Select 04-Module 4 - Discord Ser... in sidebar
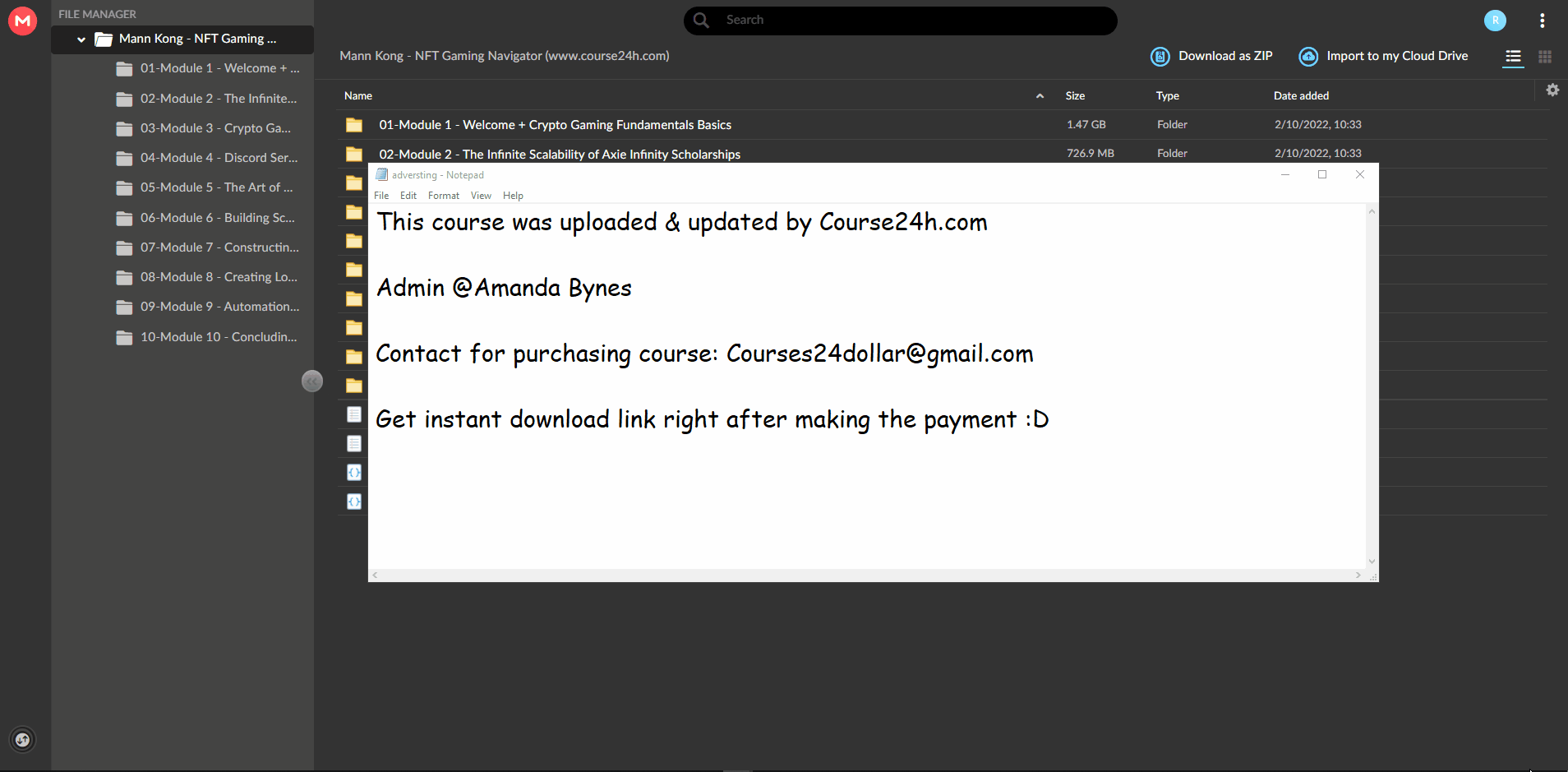 point(207,158)
